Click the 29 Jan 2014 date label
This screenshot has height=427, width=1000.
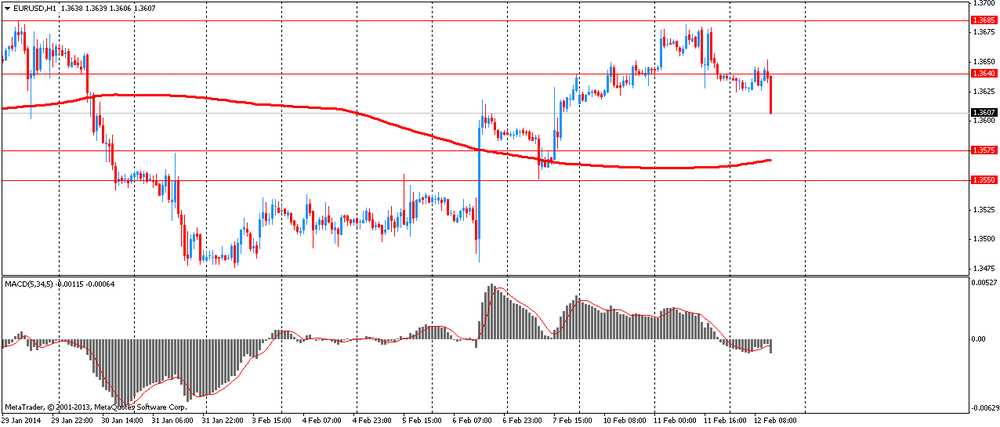click(x=20, y=421)
